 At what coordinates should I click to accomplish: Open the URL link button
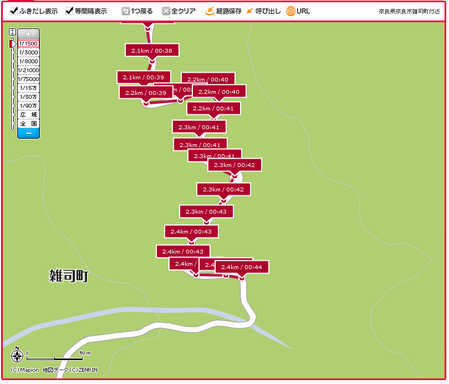point(298,11)
